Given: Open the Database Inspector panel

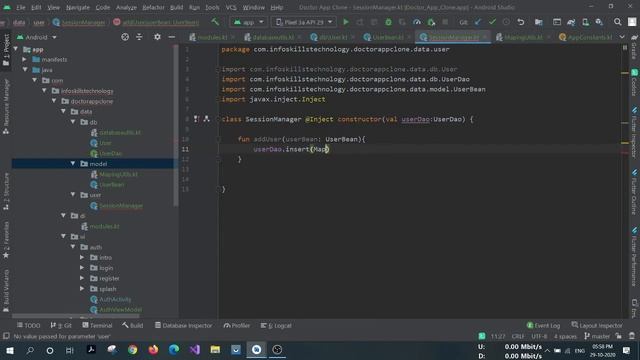Looking at the screenshot, I should point(183,325).
